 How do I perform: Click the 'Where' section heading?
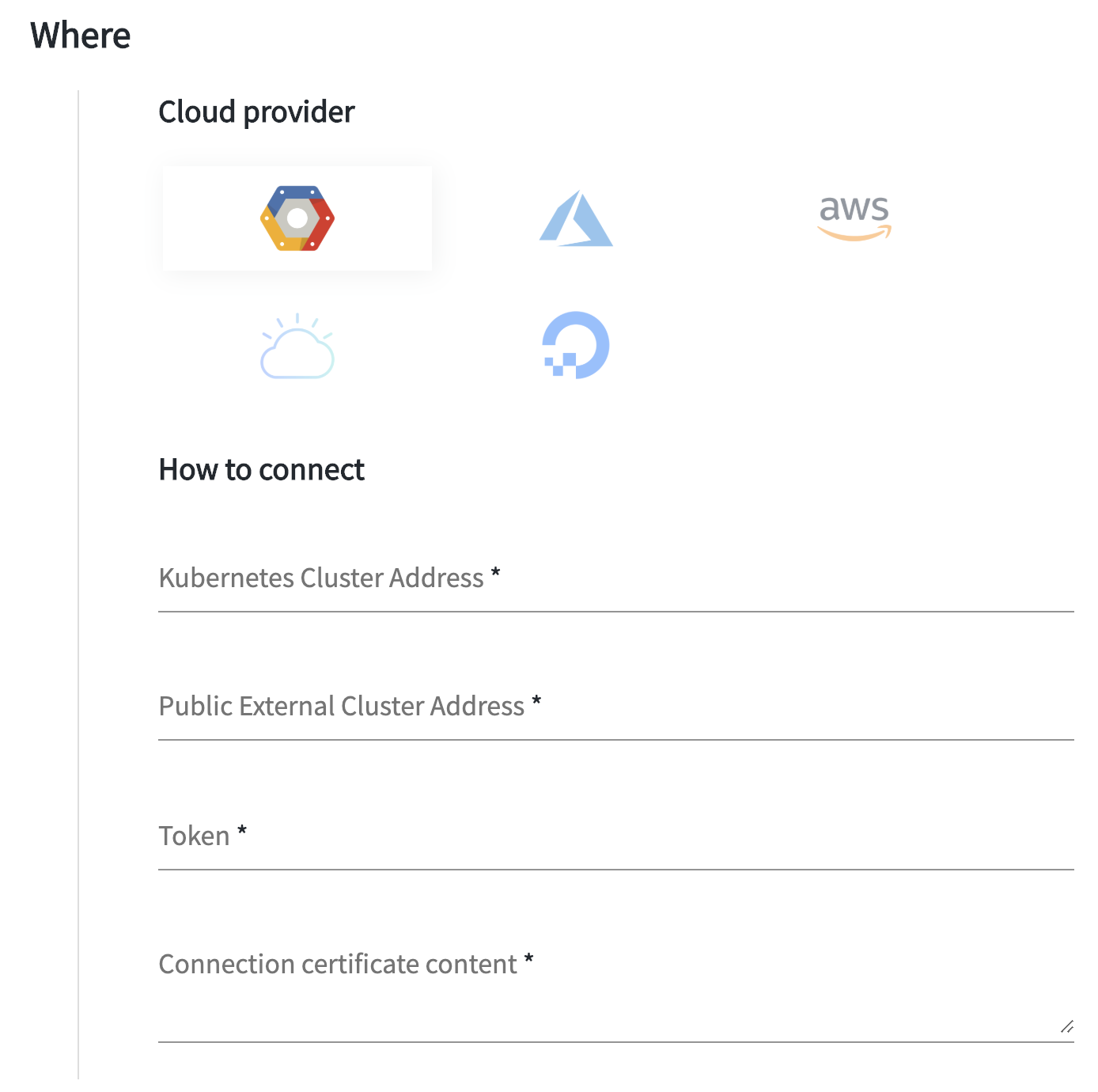coord(81,36)
